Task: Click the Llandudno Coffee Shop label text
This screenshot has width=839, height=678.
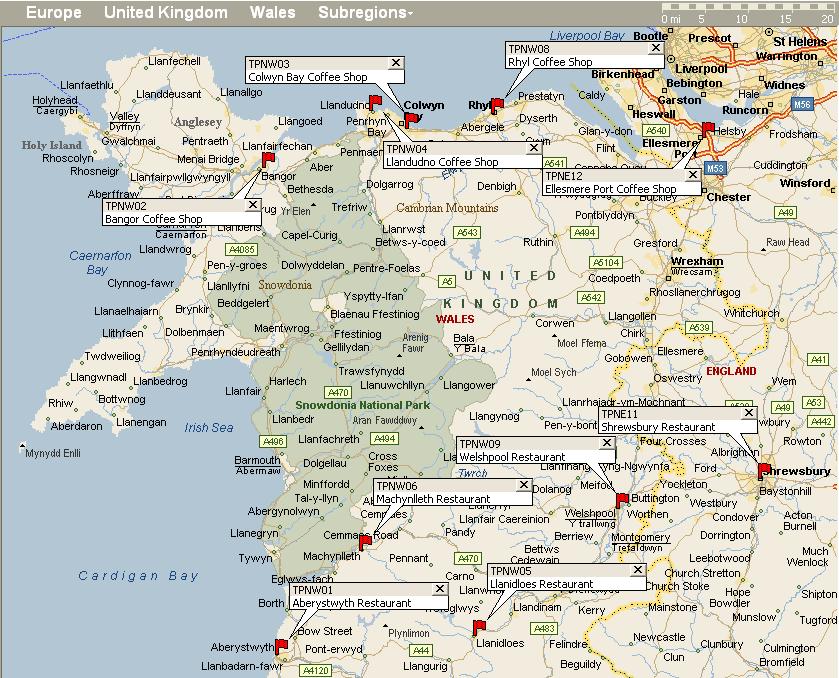Action: 442,162
